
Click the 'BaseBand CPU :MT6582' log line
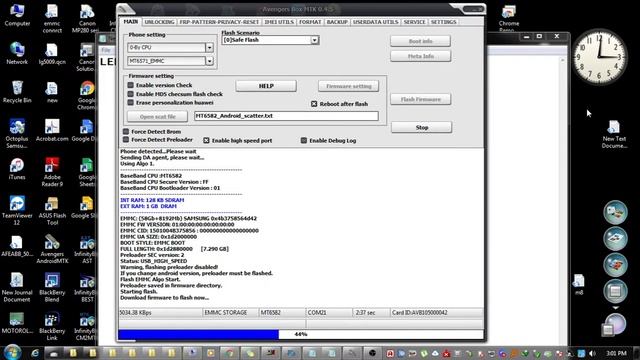point(151,176)
